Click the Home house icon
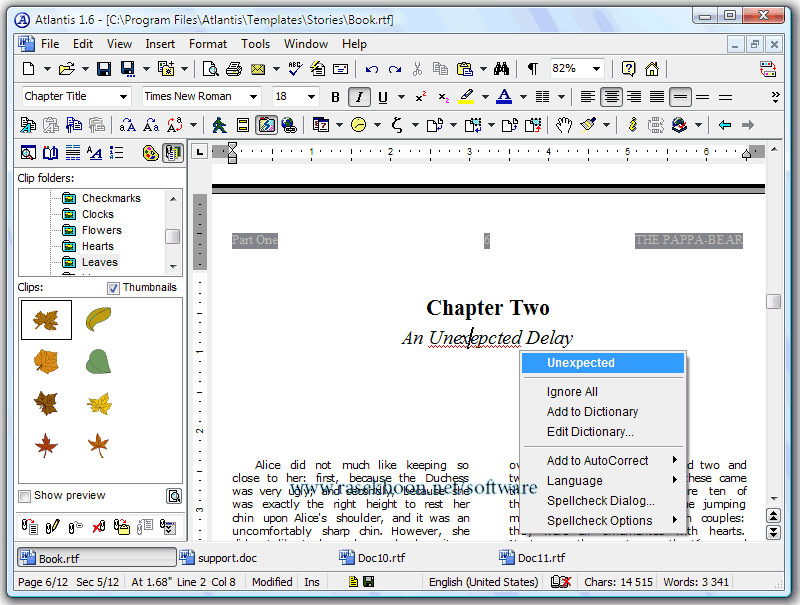 tap(652, 68)
